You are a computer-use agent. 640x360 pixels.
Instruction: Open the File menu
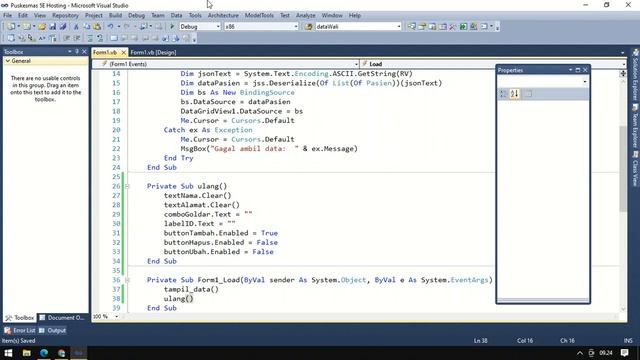(x=7, y=15)
